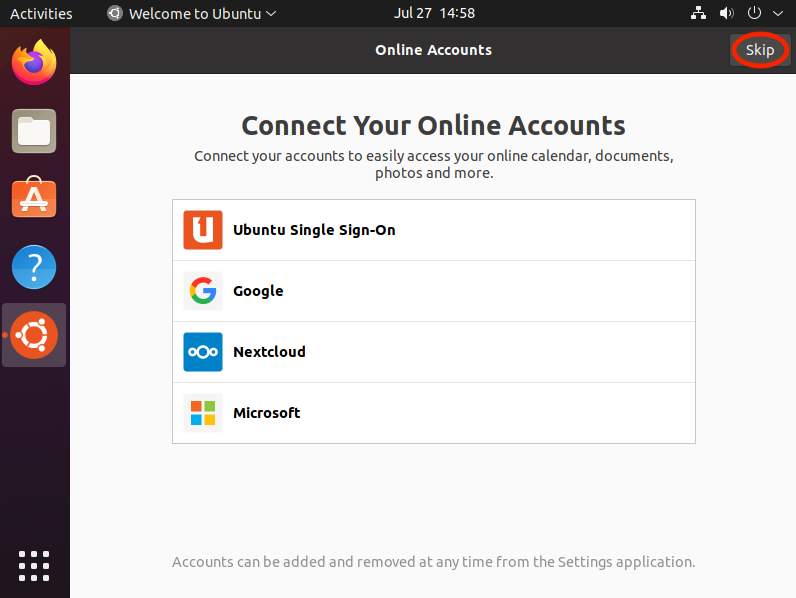Click the volume speaker icon
Image resolution: width=796 pixels, height=598 pixels.
pyautogui.click(x=726, y=14)
